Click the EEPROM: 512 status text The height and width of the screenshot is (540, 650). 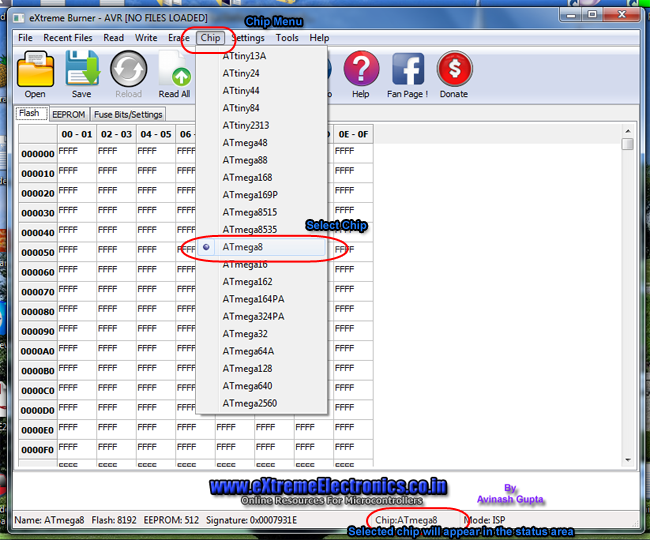click(x=171, y=520)
